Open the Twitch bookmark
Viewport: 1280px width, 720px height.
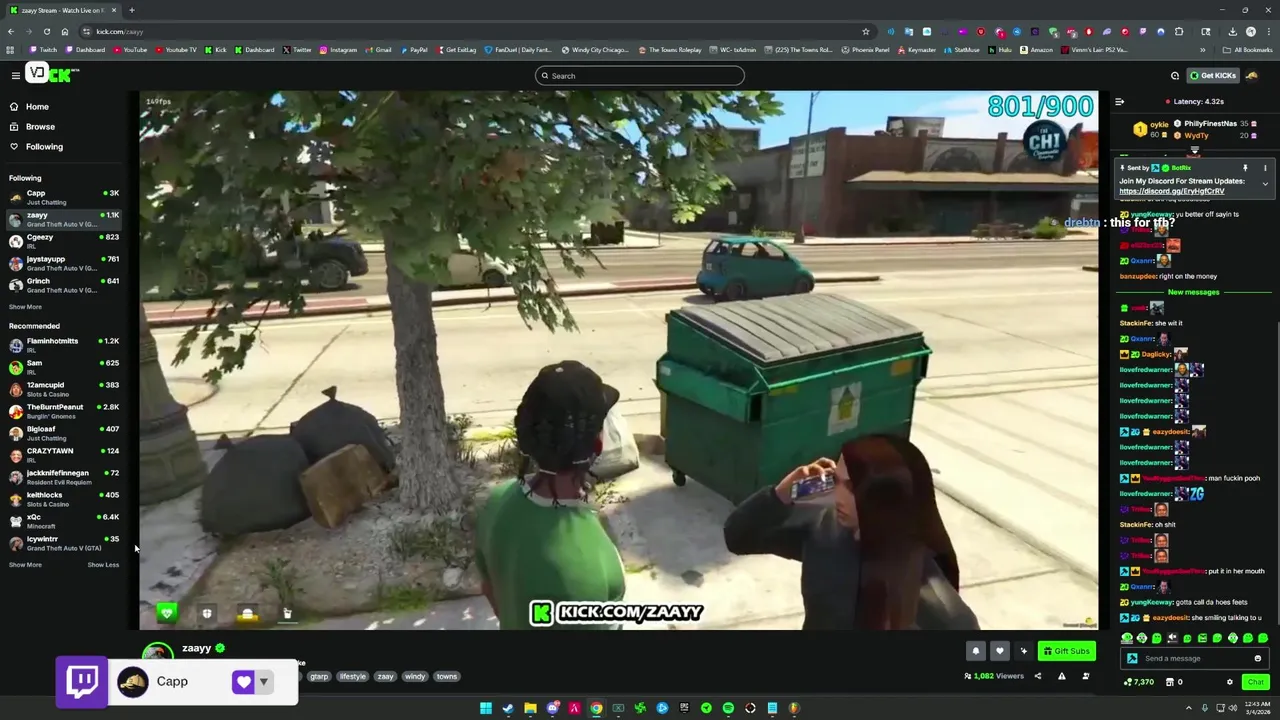tap(43, 50)
